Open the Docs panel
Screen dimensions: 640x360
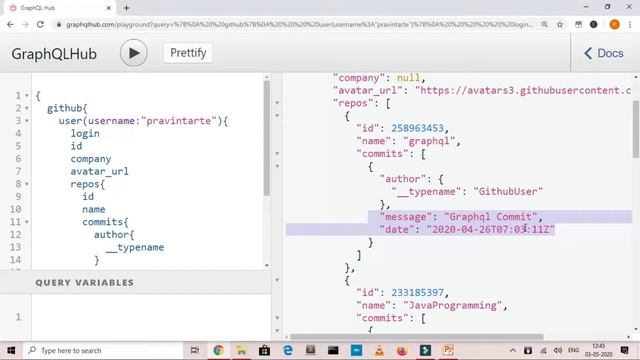coord(604,53)
